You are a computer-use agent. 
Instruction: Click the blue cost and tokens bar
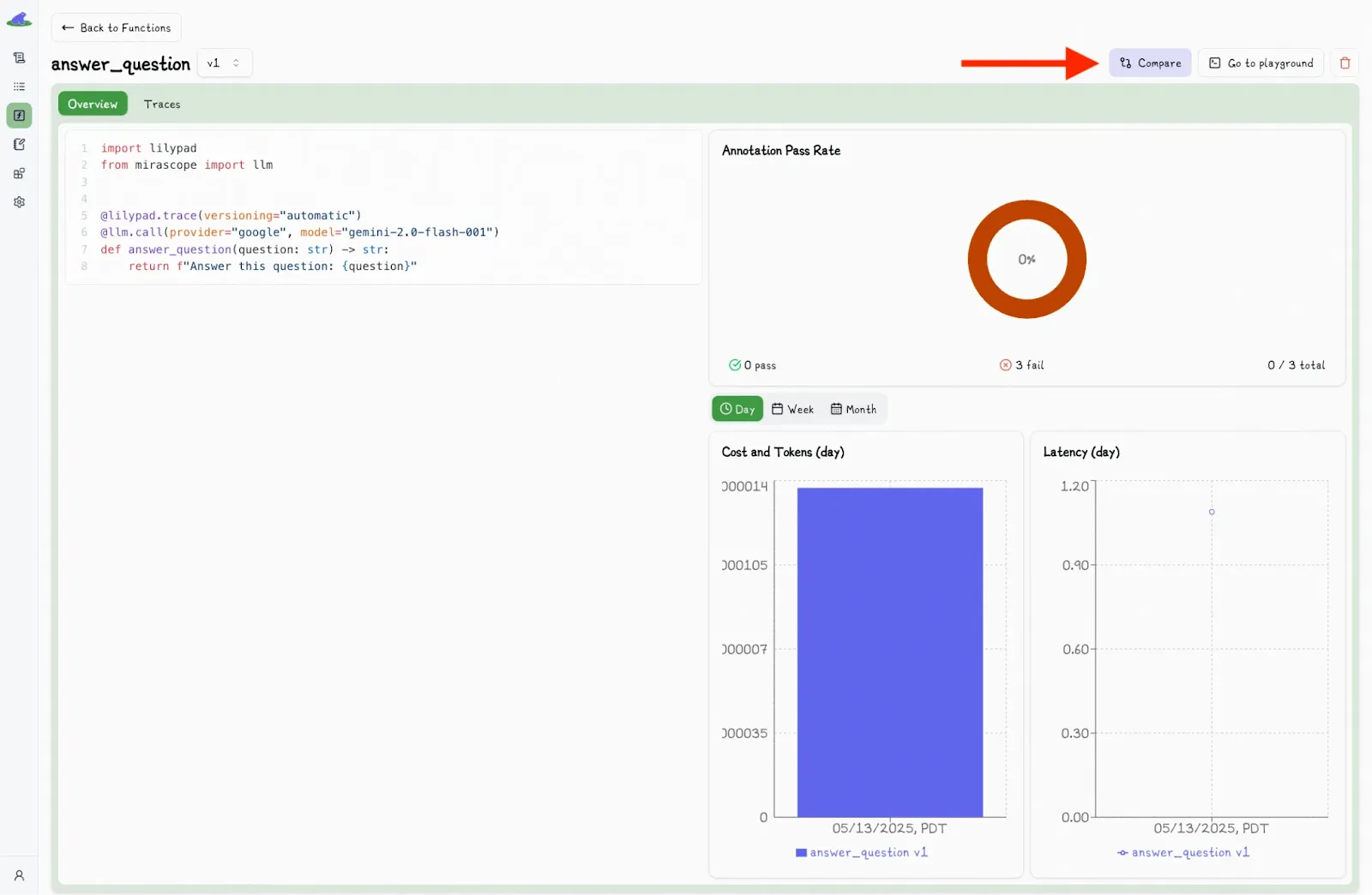coord(889,652)
